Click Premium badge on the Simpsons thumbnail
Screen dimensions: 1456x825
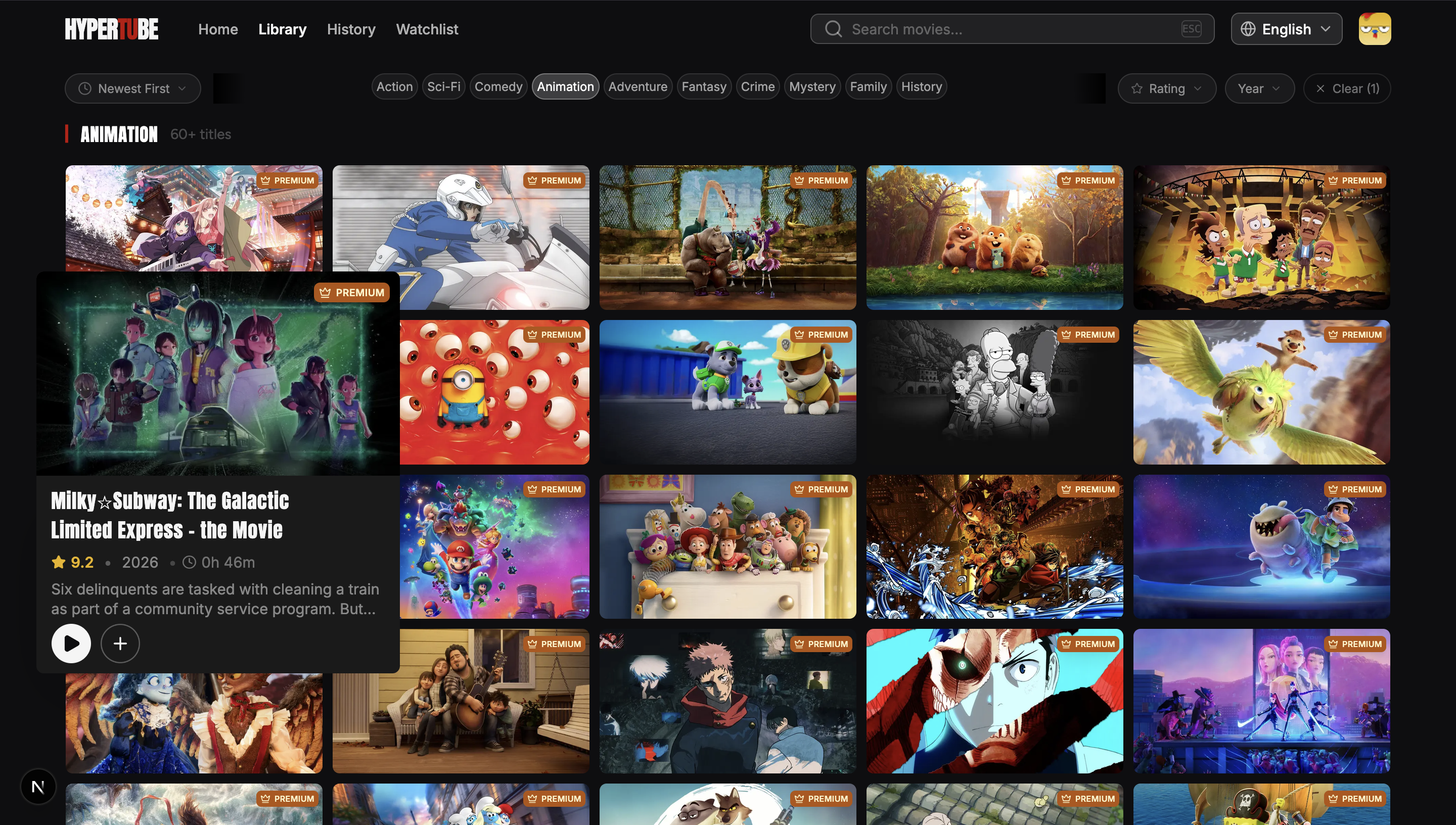1088,335
